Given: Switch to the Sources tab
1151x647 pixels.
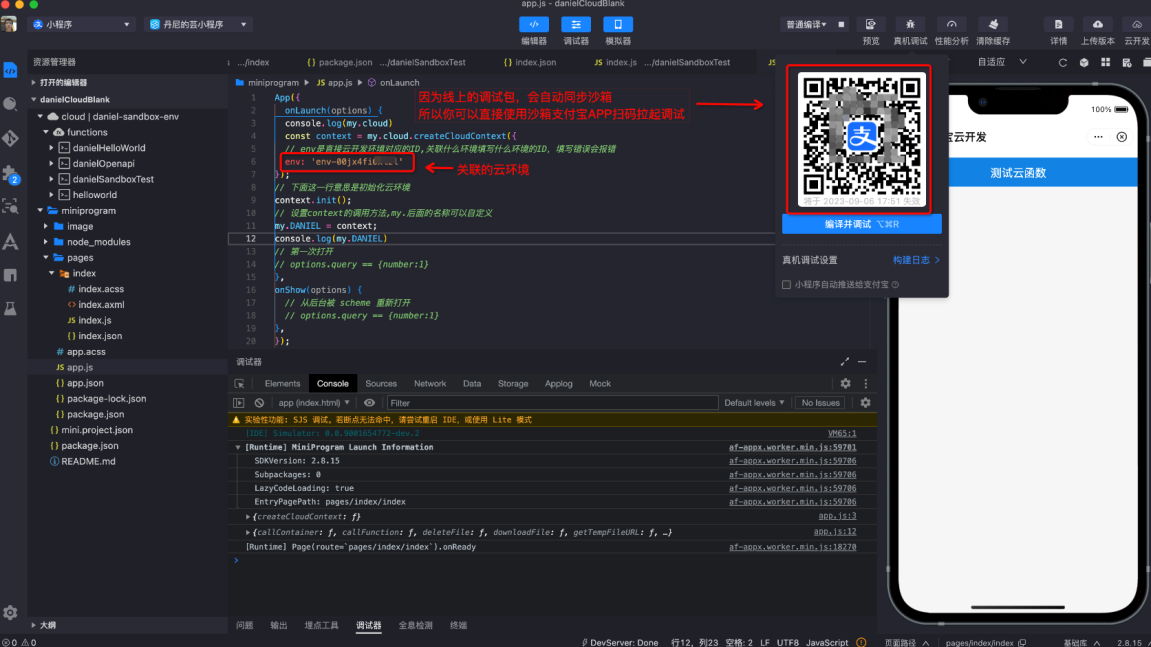Looking at the screenshot, I should click(381, 383).
